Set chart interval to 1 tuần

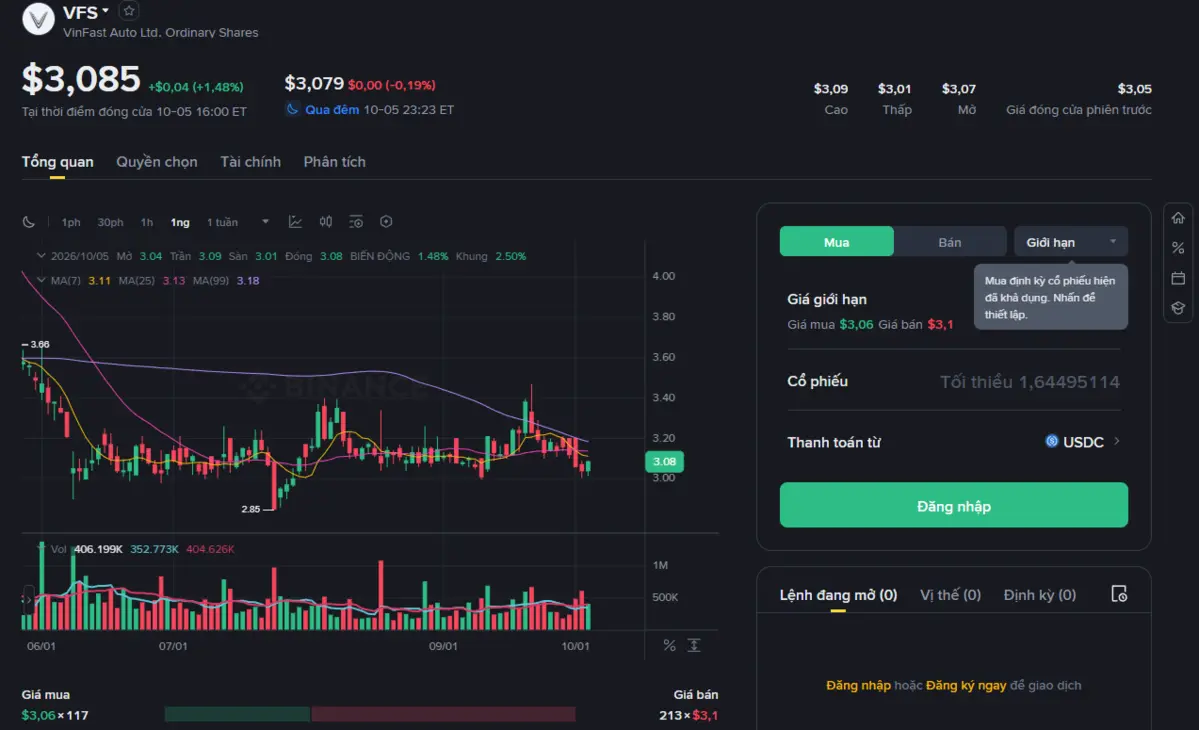tap(223, 222)
